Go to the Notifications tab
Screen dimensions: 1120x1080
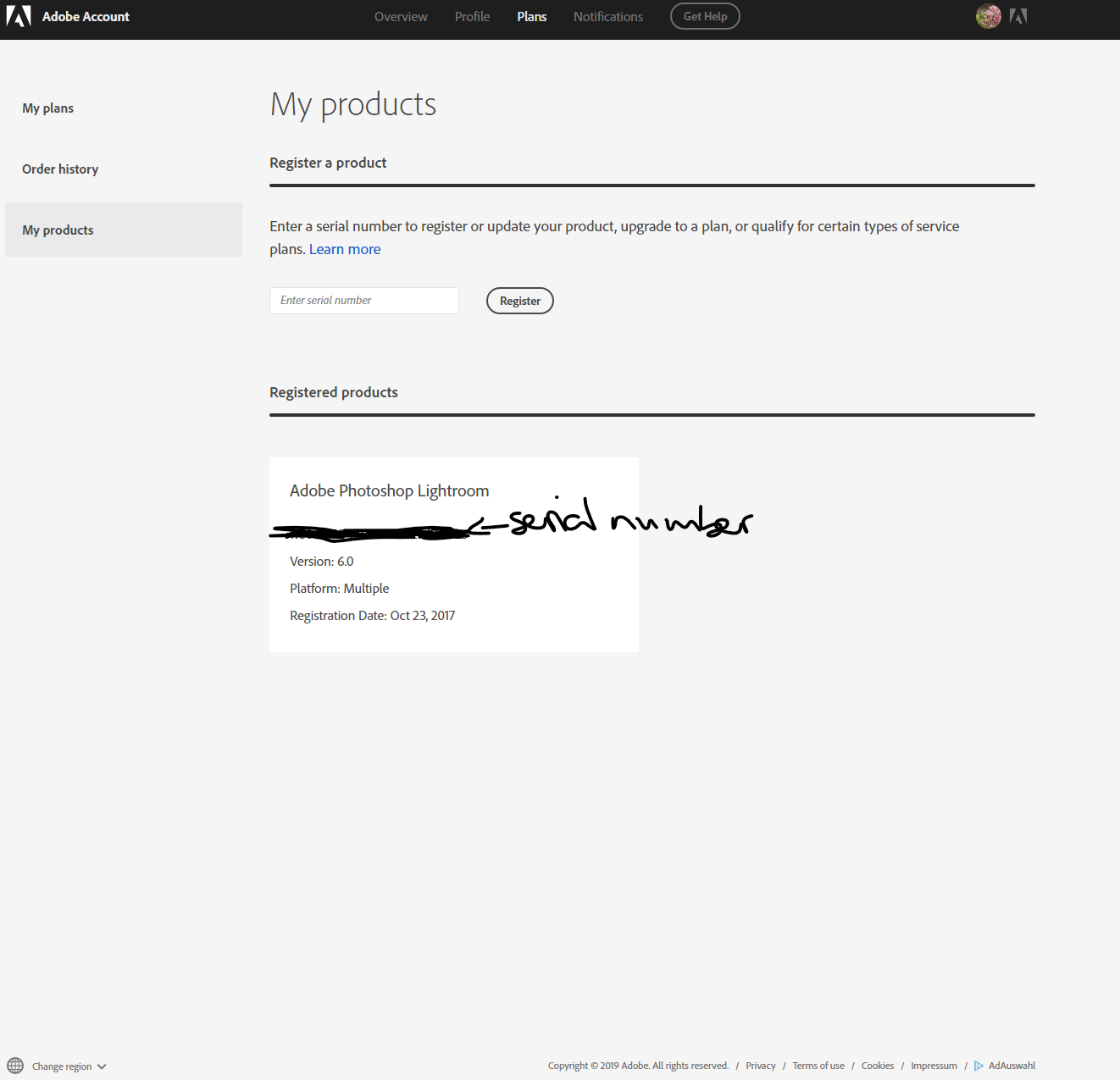coord(608,16)
